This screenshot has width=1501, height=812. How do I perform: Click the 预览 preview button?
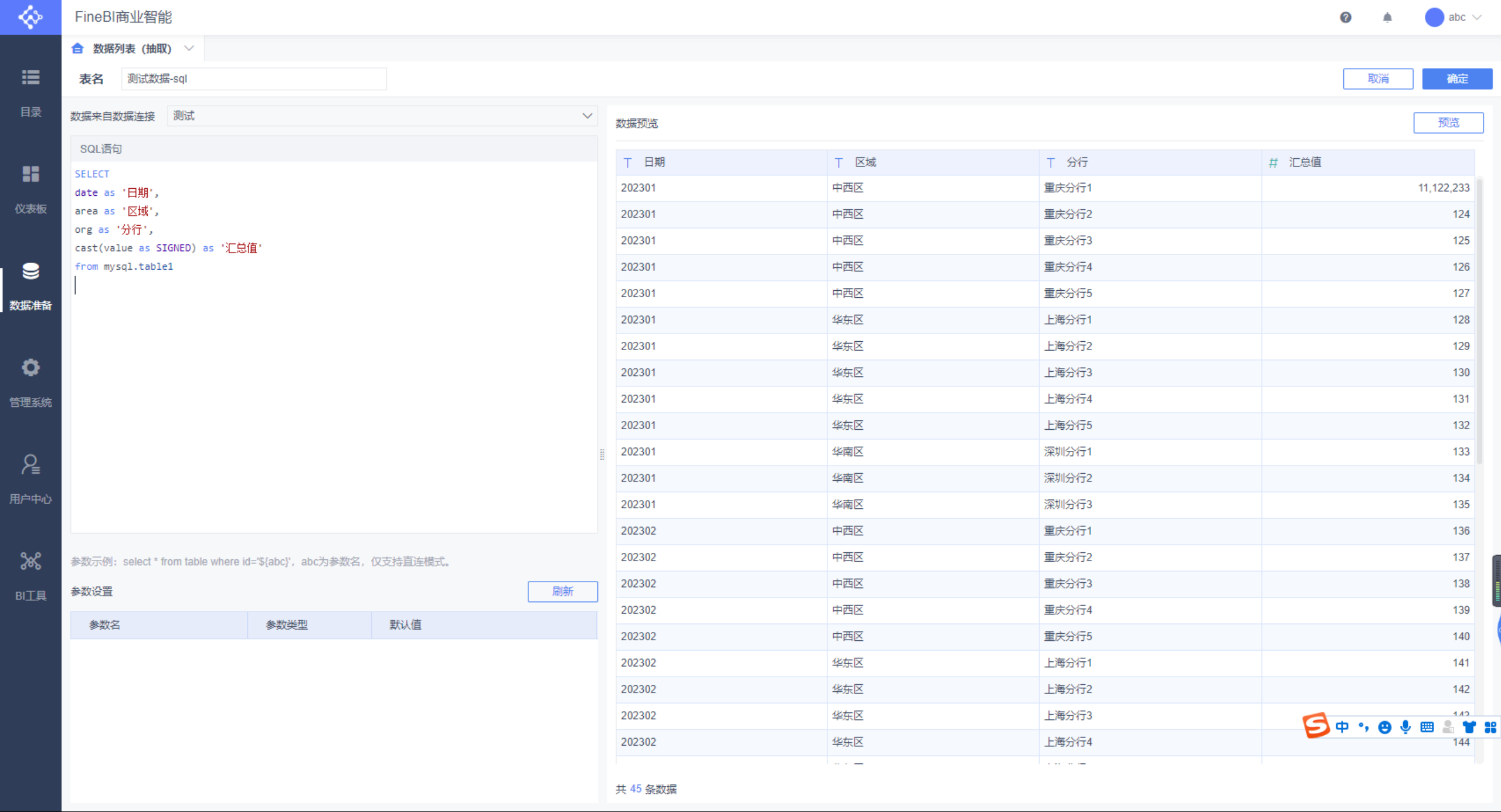tap(1448, 123)
